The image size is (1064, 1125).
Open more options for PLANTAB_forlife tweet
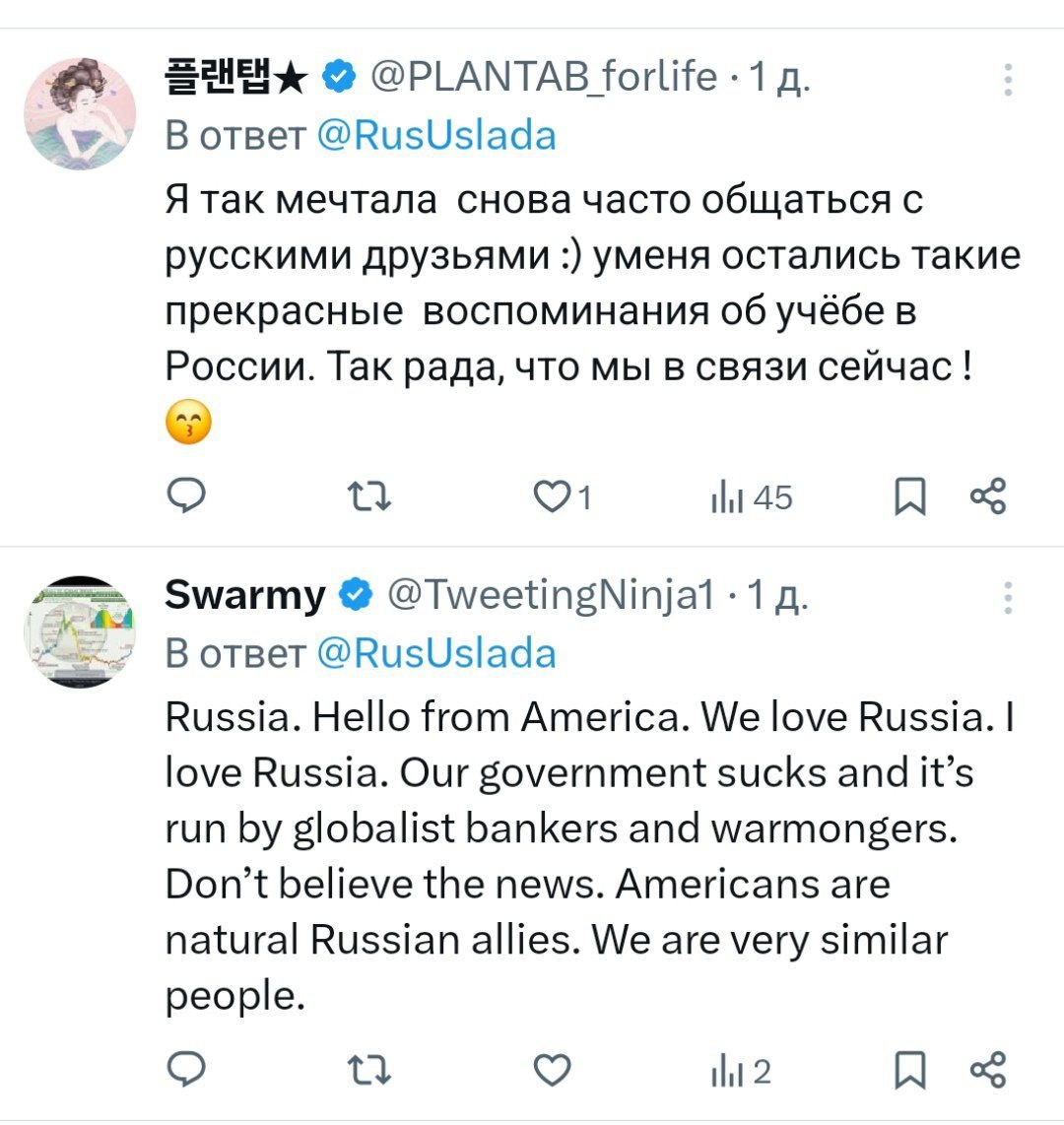click(1008, 80)
